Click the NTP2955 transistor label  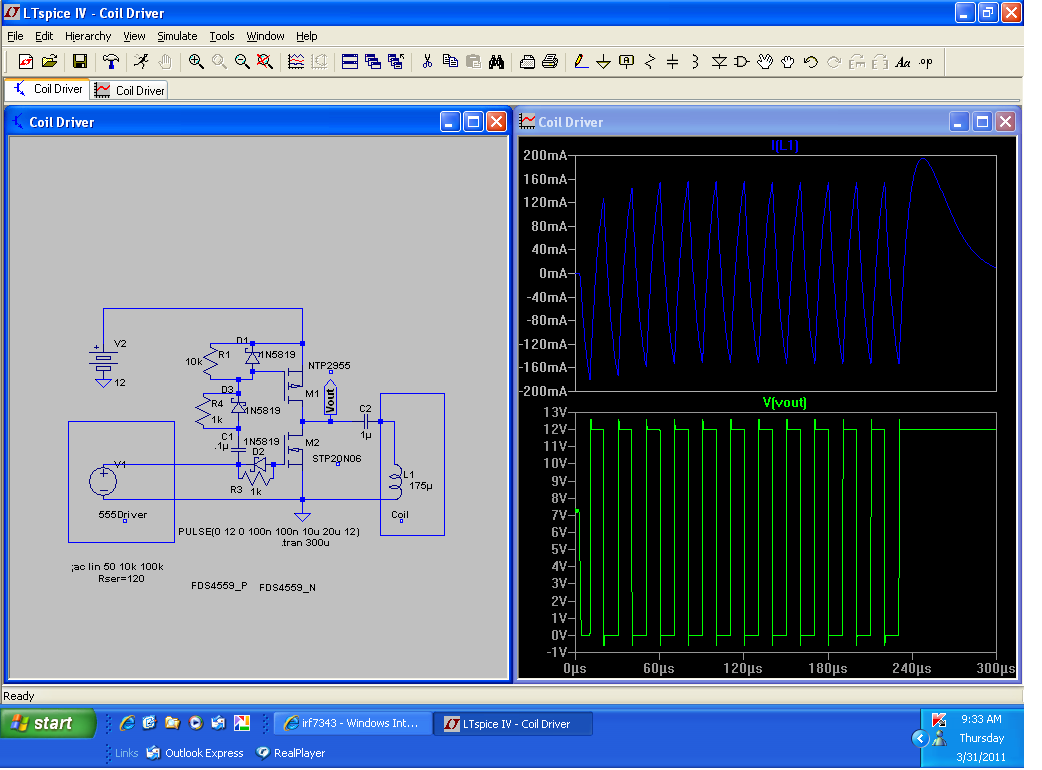329,365
